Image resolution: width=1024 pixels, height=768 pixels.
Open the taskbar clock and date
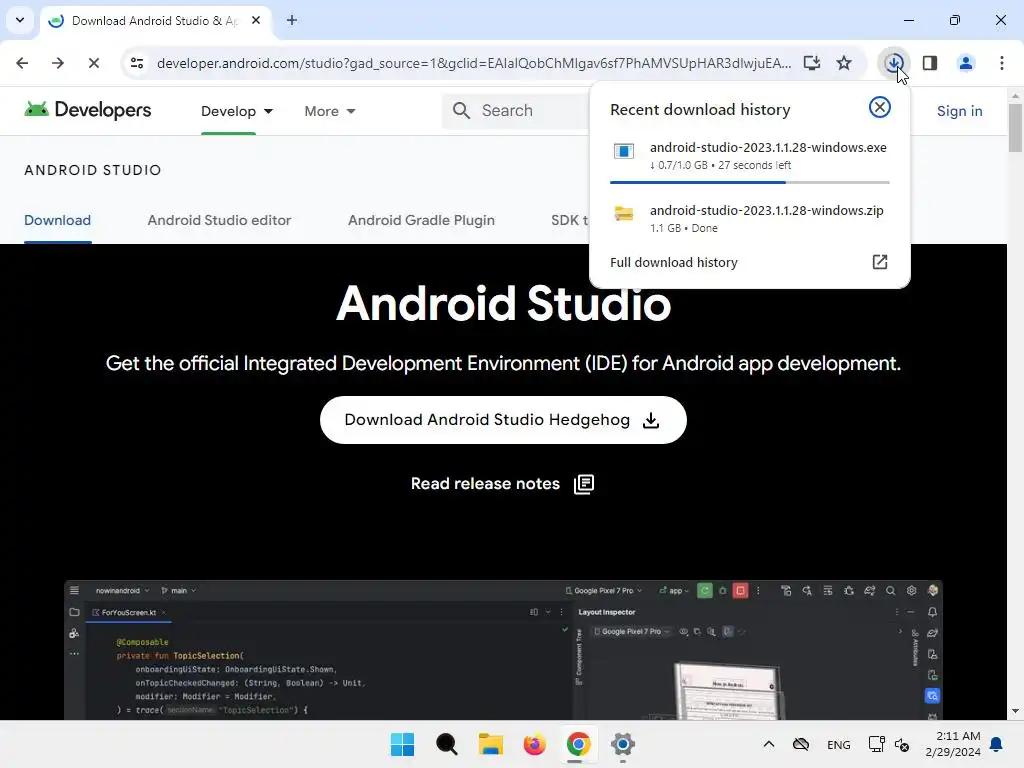953,744
